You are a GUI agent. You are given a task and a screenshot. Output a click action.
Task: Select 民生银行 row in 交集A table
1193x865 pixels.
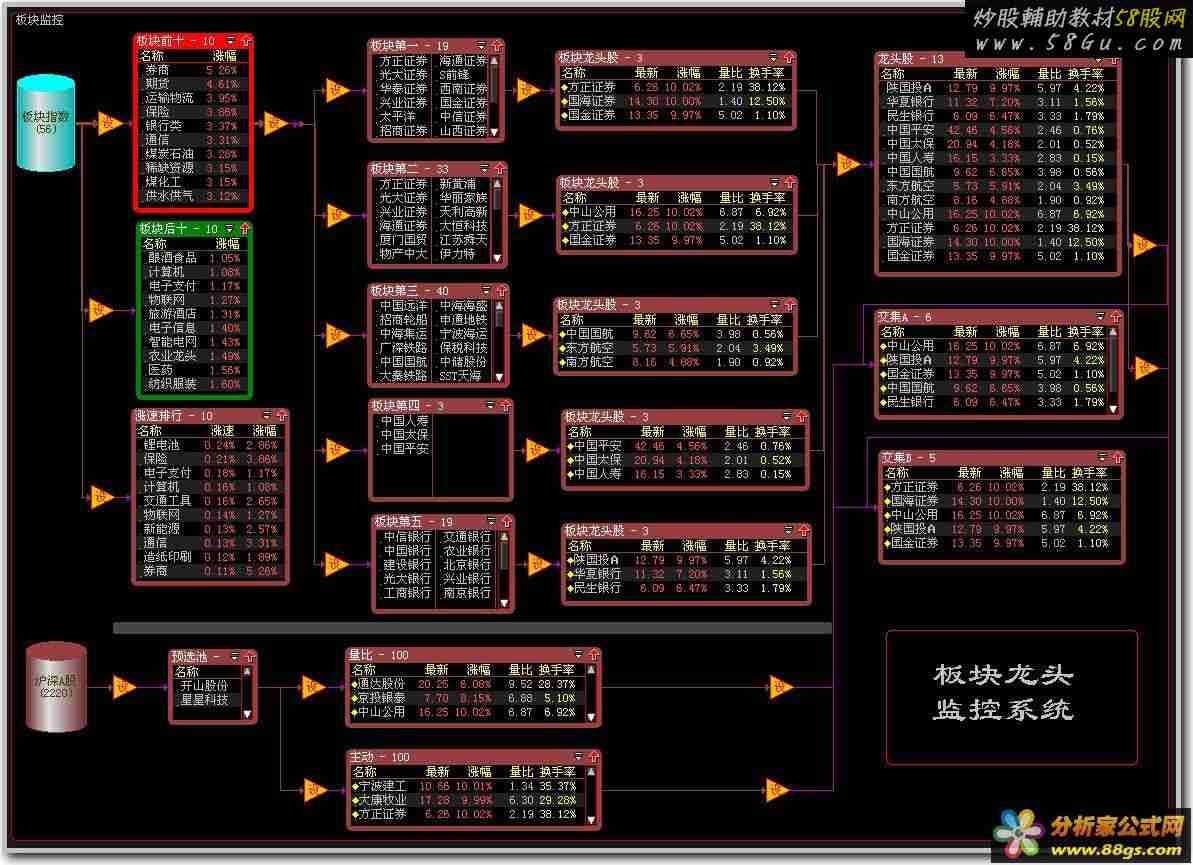[992, 402]
